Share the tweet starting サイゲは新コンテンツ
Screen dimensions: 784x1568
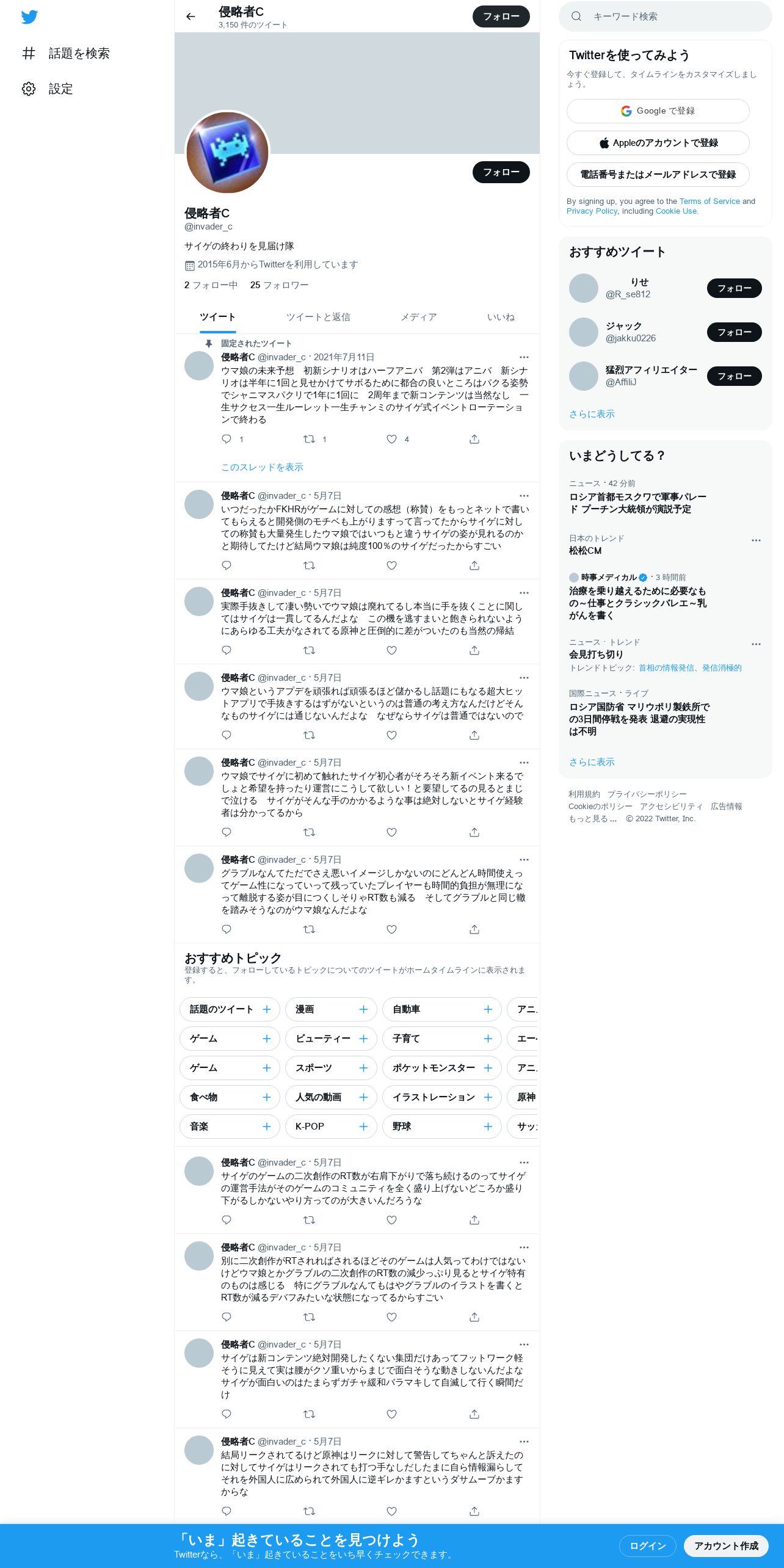pyautogui.click(x=474, y=1414)
